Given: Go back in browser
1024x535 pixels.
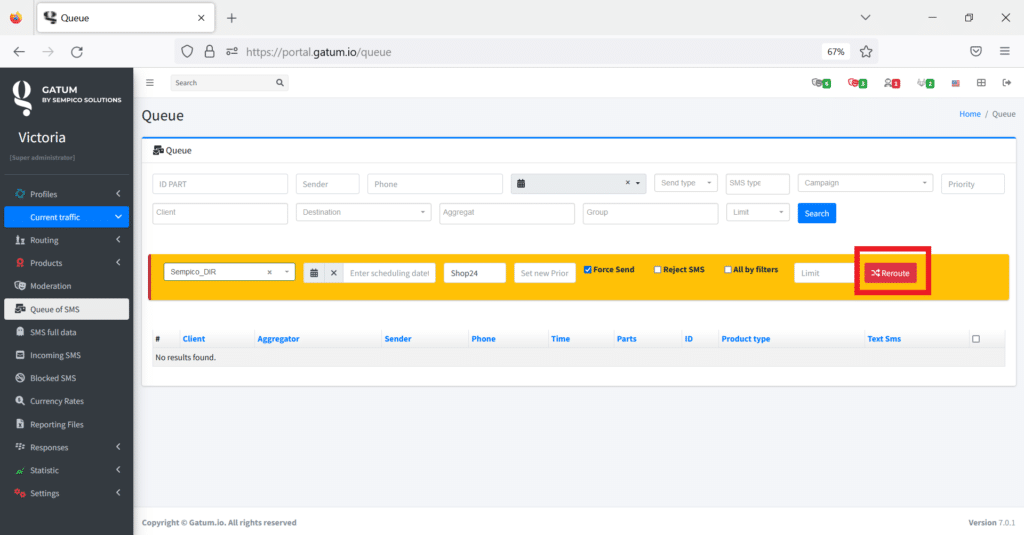Looking at the screenshot, I should (x=19, y=52).
